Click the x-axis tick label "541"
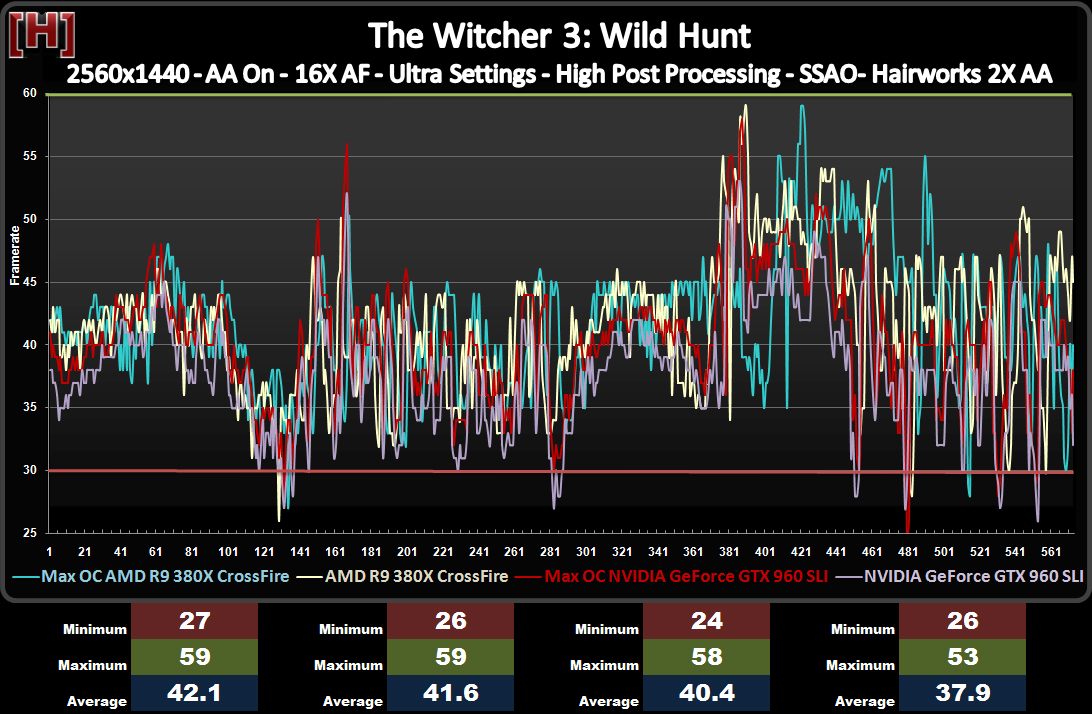Viewport: 1092px width, 714px height. 1015,552
